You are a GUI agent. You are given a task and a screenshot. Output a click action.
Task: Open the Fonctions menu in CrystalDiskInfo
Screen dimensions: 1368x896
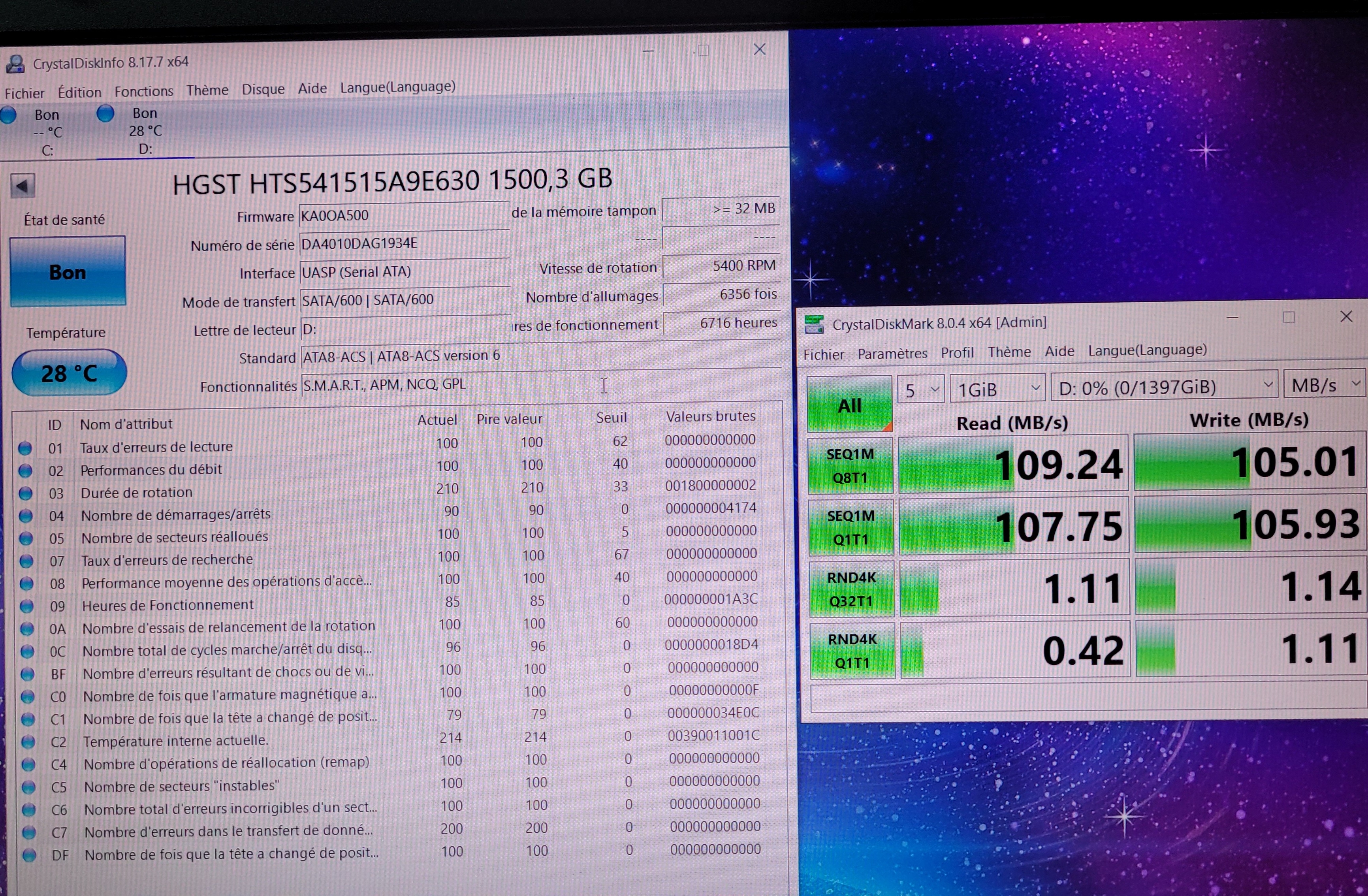[x=144, y=91]
